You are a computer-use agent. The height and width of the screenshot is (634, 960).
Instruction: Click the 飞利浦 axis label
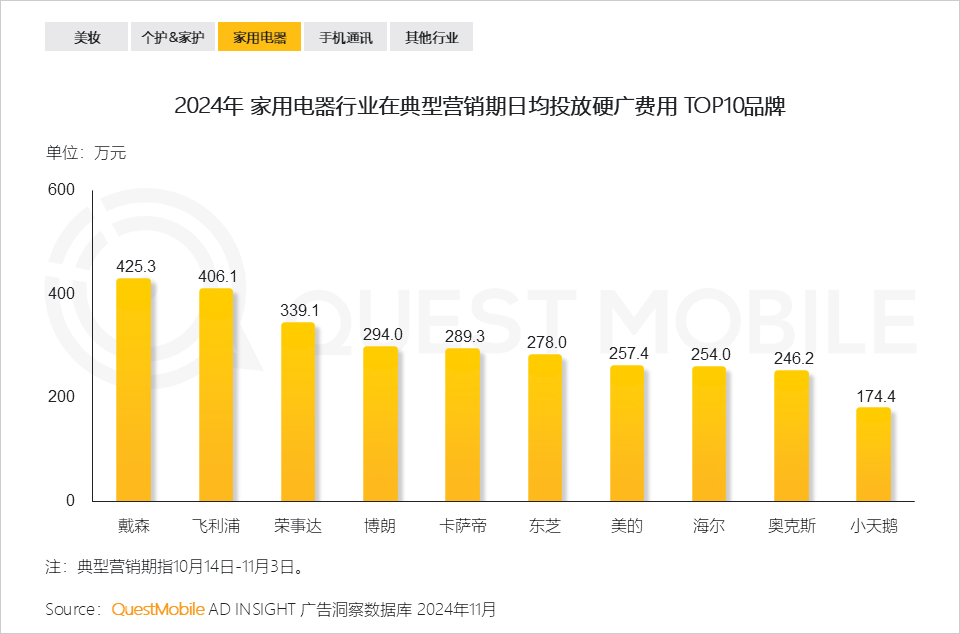coord(216,526)
